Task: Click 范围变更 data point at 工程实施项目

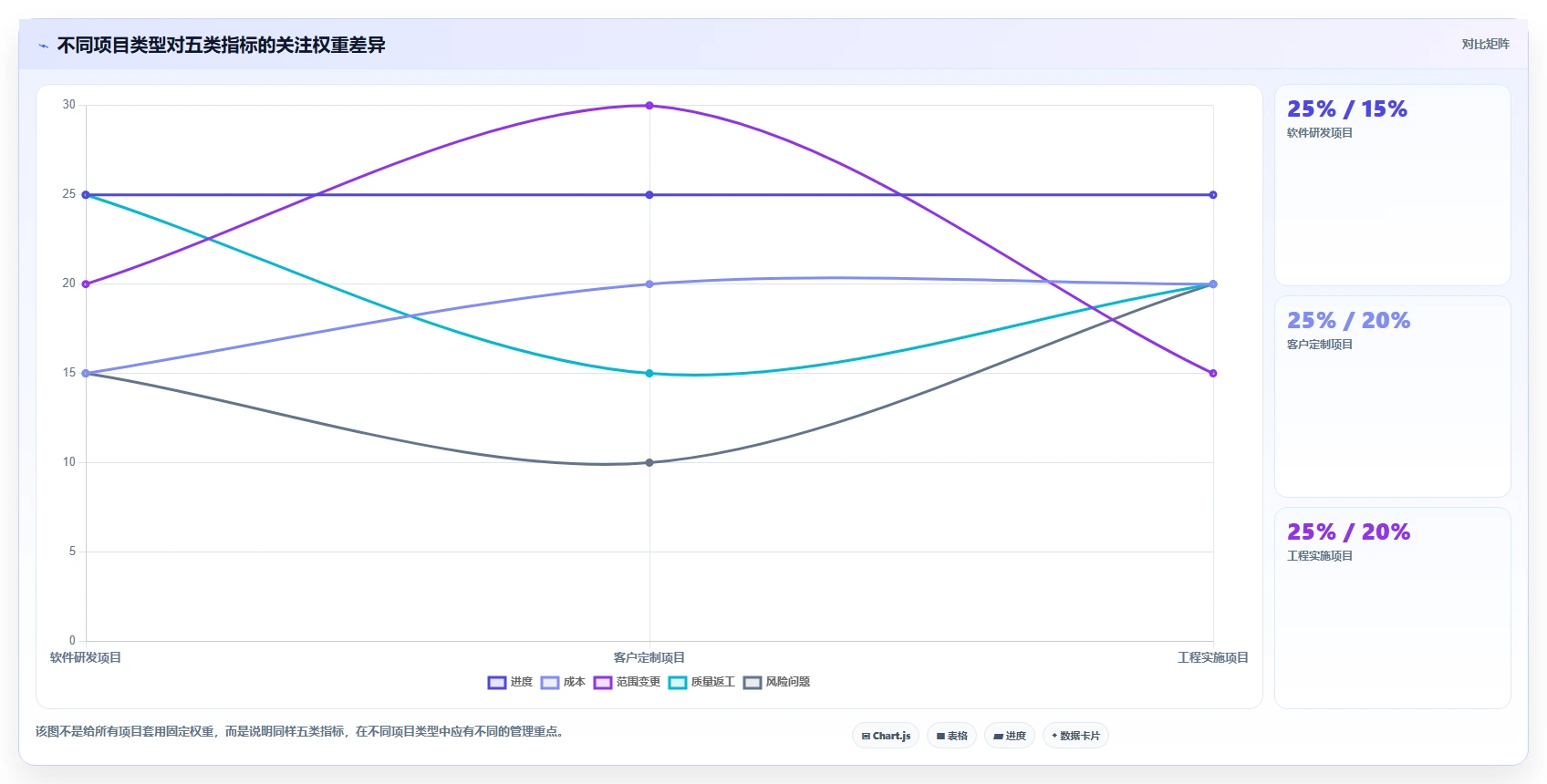Action: click(1212, 373)
